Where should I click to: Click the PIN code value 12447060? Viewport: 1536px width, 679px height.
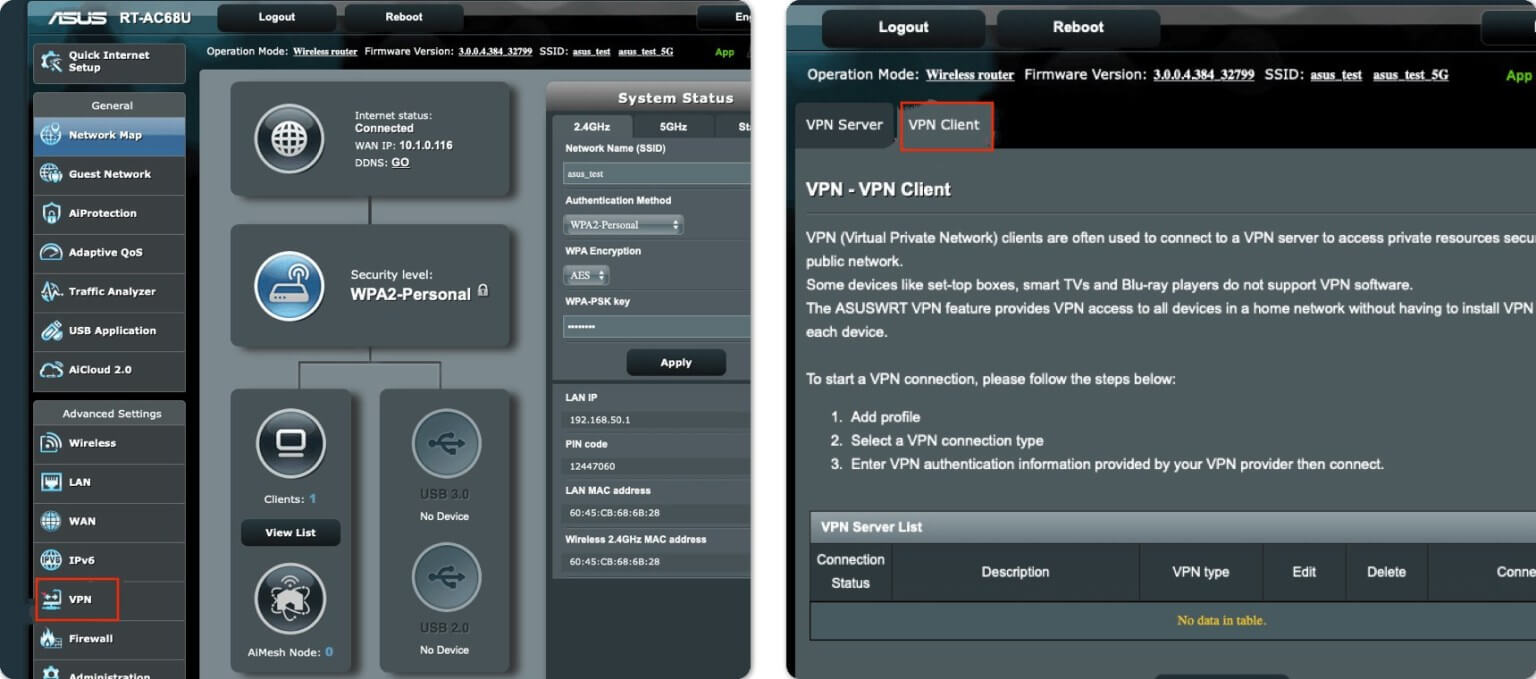coord(592,467)
